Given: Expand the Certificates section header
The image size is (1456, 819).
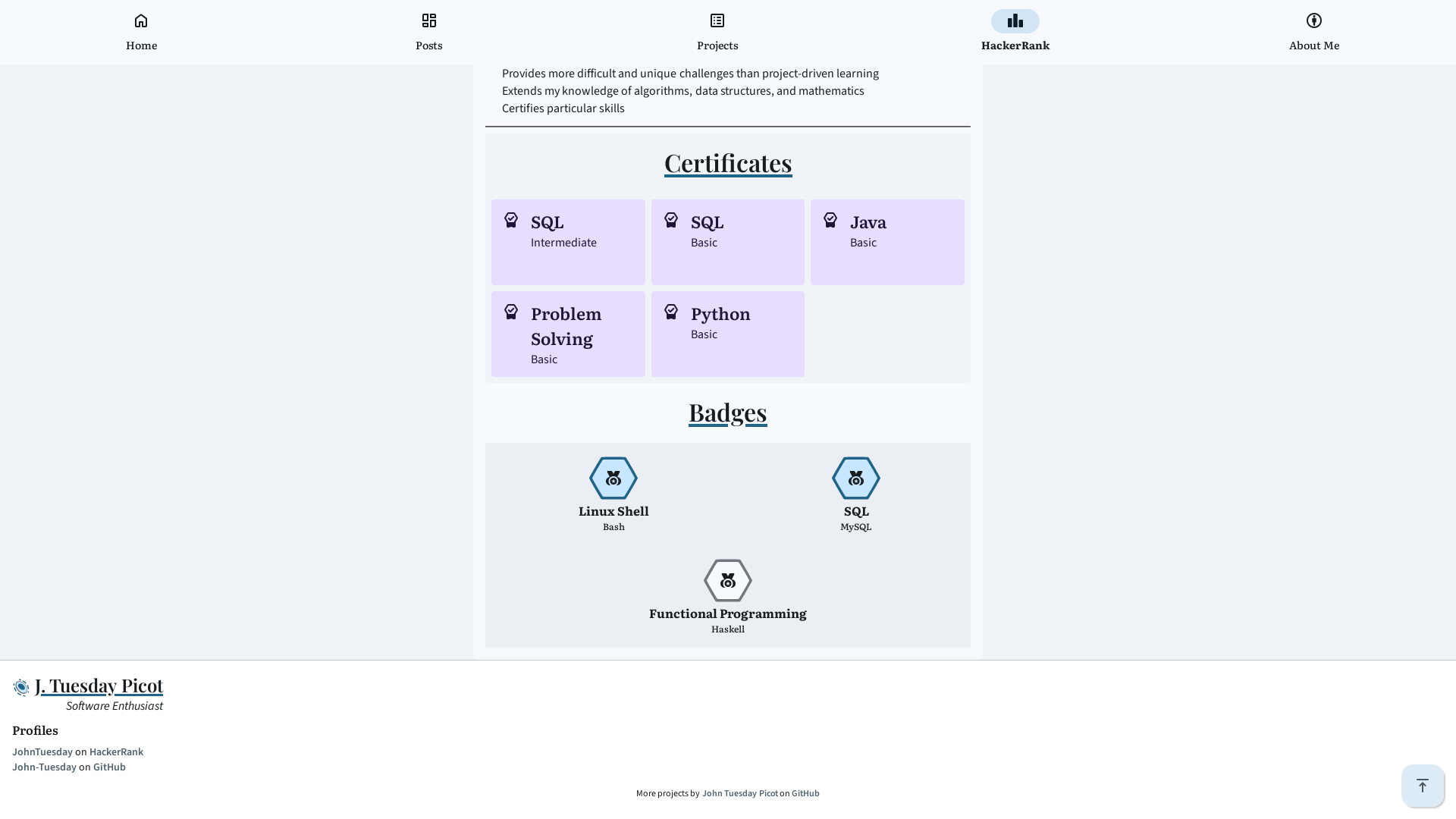Looking at the screenshot, I should pos(728,163).
